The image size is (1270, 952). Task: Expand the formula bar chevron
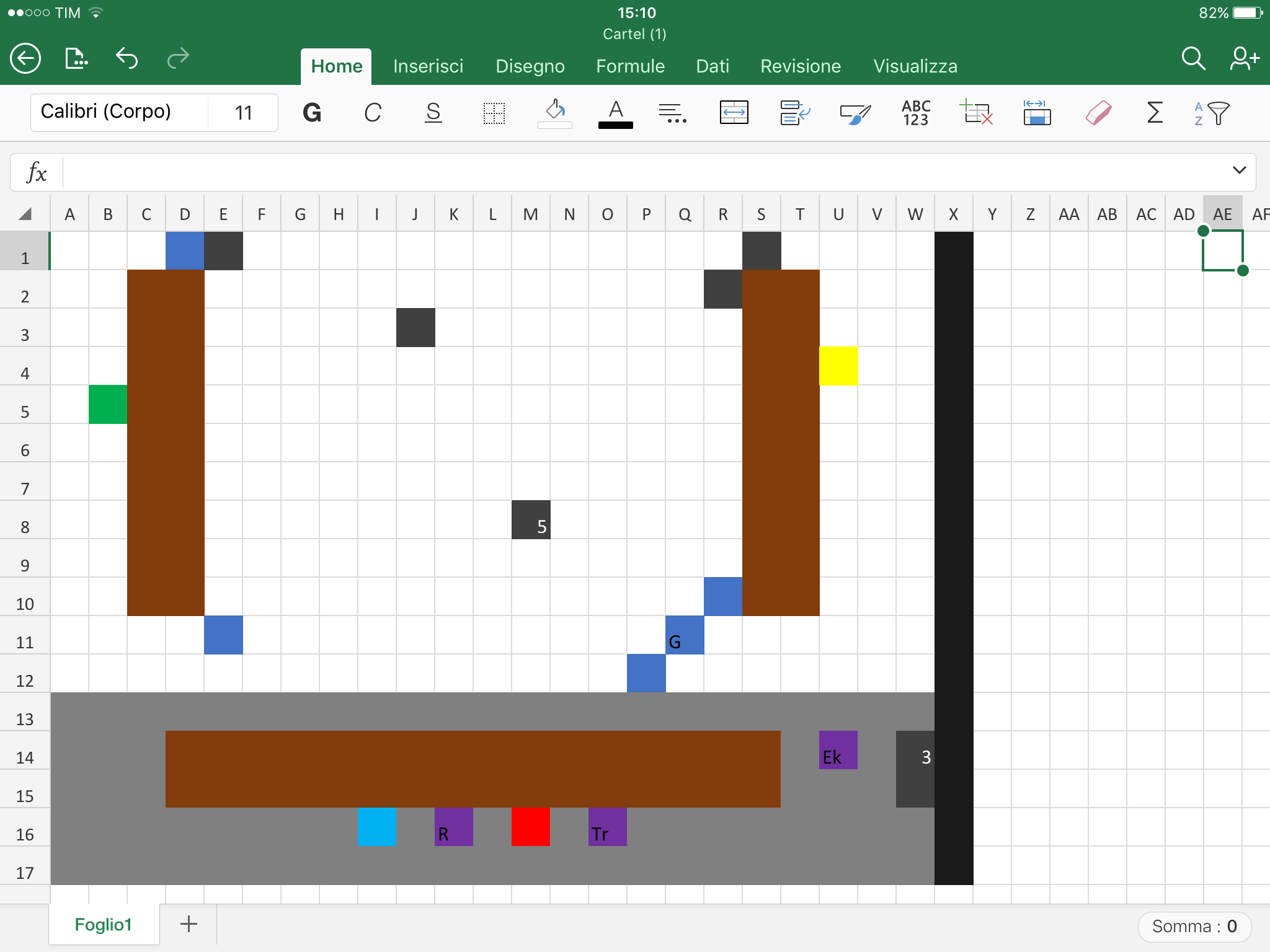click(1239, 170)
